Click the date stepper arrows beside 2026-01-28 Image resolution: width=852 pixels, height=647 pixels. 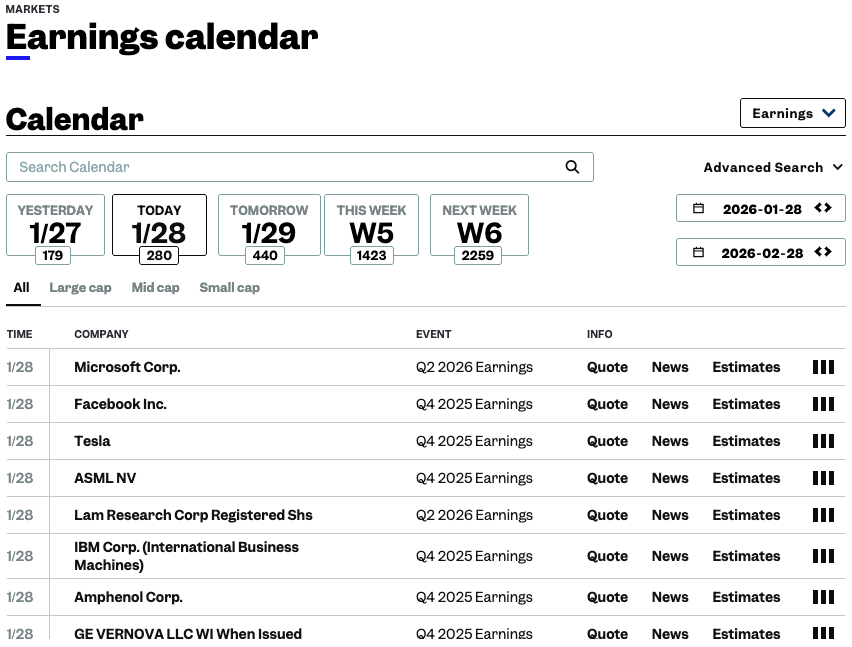tap(824, 207)
